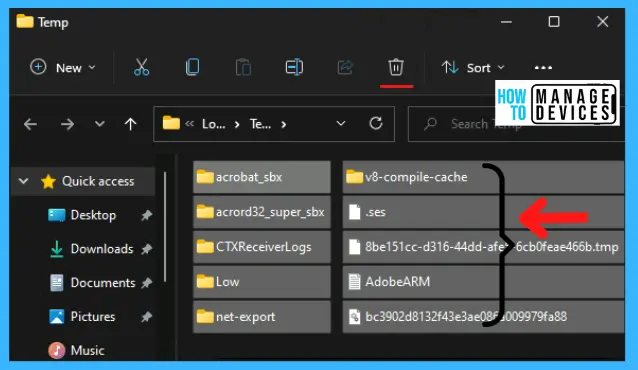This screenshot has width=638, height=370.
Task: Click the Te... breadcrumb segment
Action: [260, 124]
